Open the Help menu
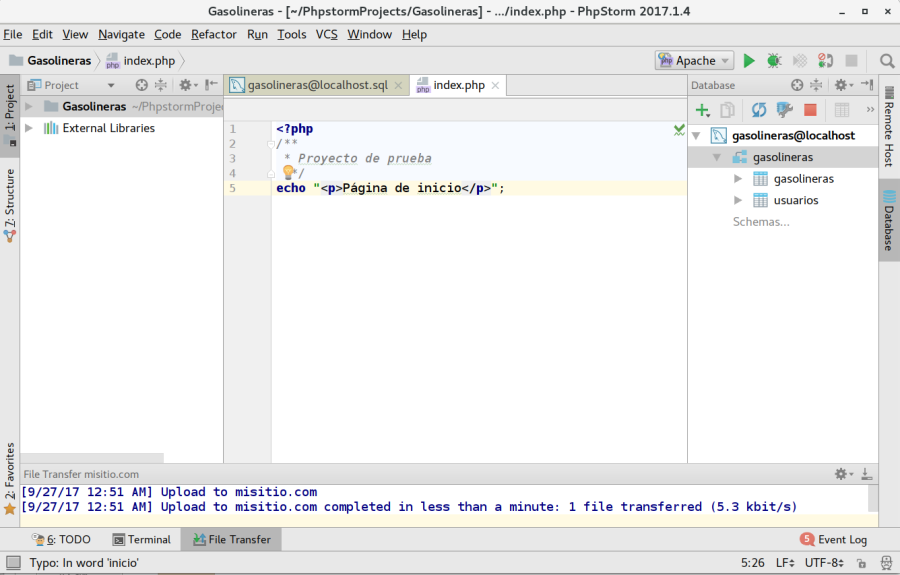Screen dimensions: 900x575 [x=414, y=34]
